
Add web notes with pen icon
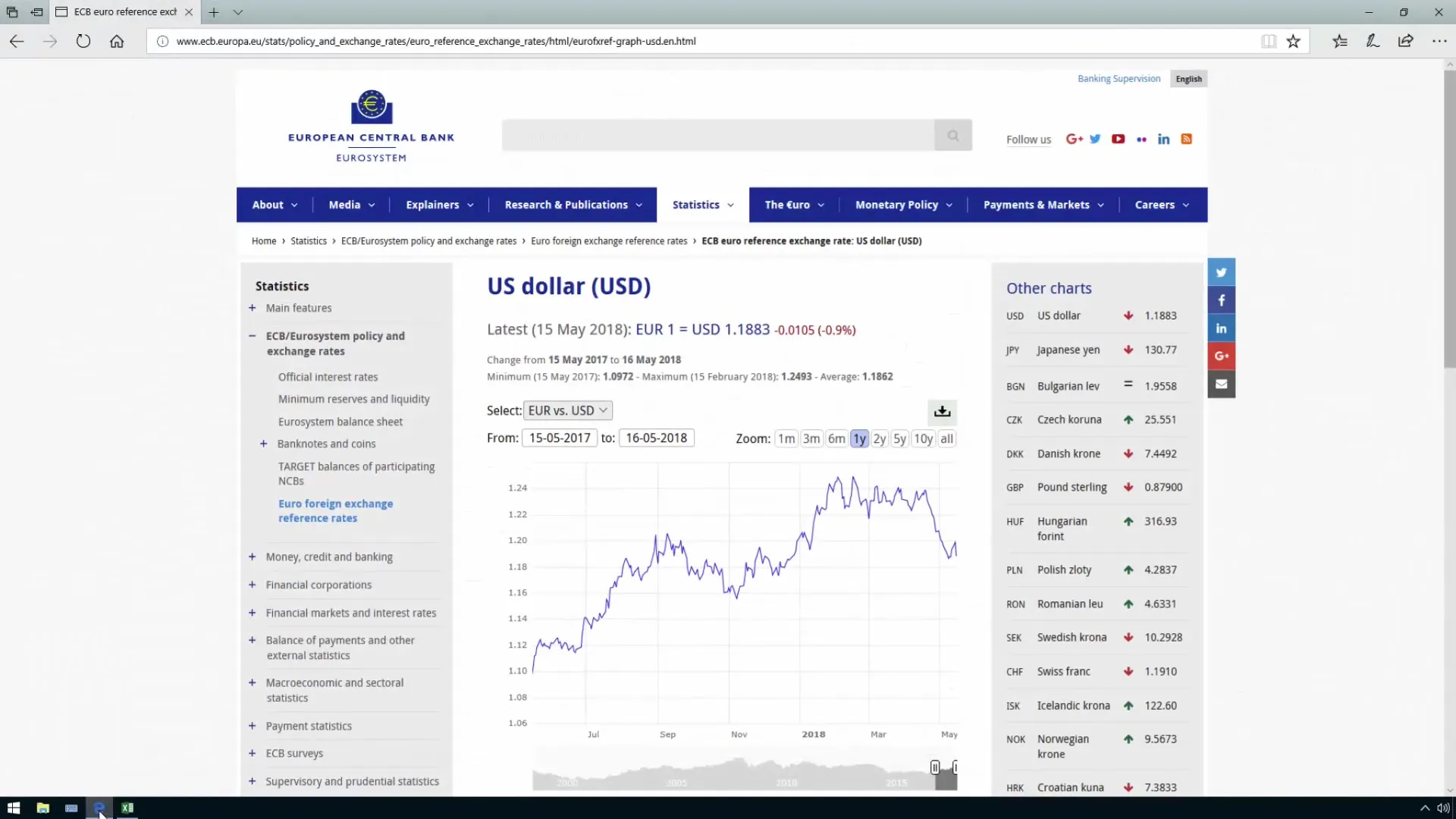tap(1373, 41)
